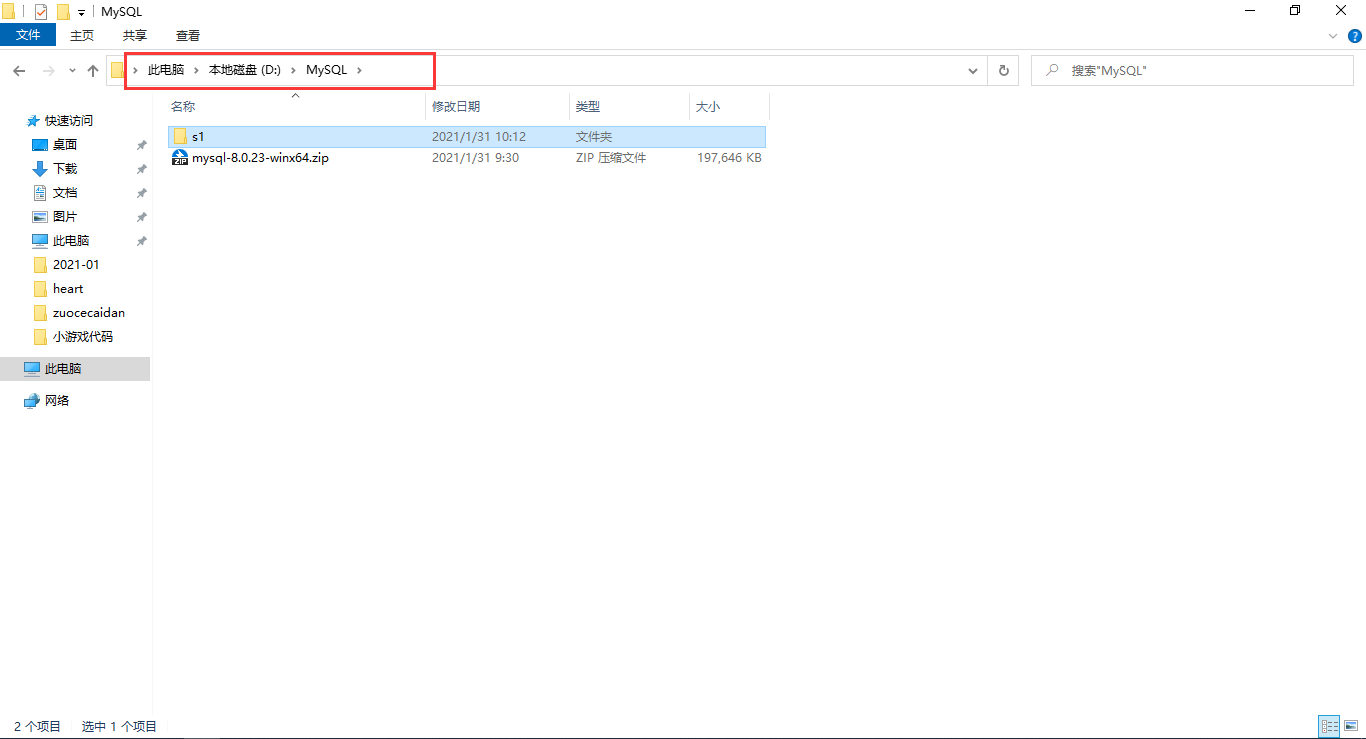Sort by the 类型 column header

[630, 106]
